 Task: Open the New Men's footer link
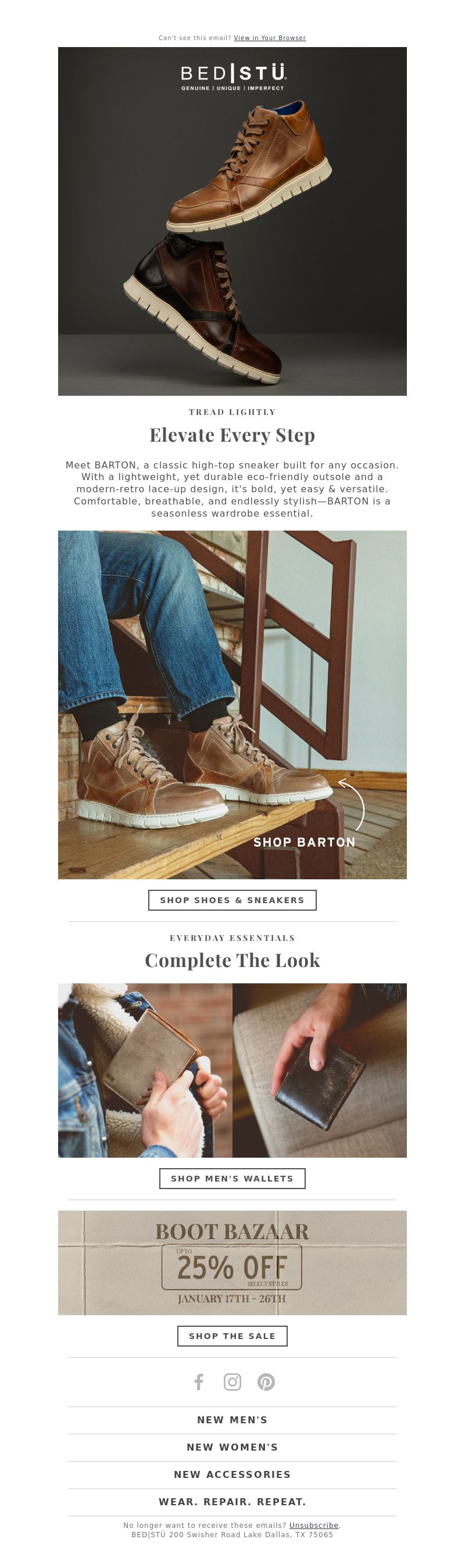(233, 1419)
